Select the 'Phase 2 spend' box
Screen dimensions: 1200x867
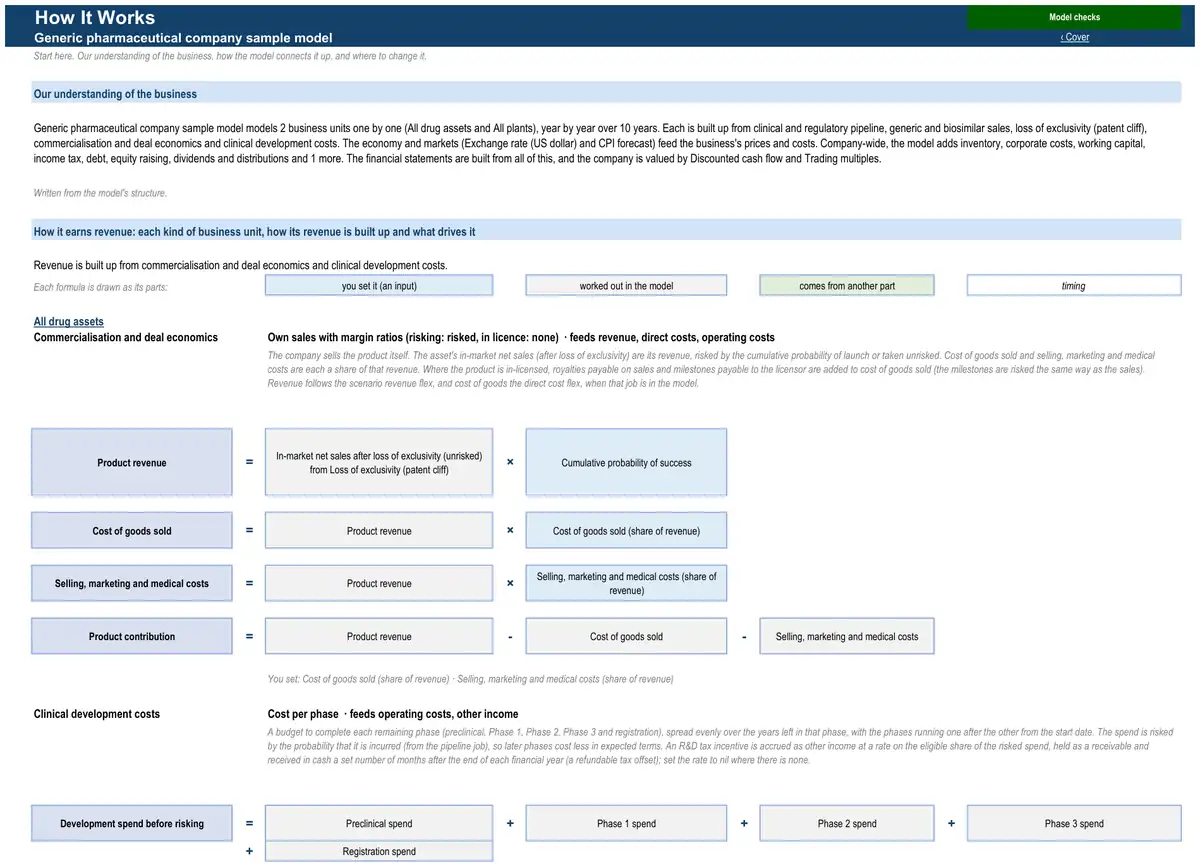(x=847, y=824)
